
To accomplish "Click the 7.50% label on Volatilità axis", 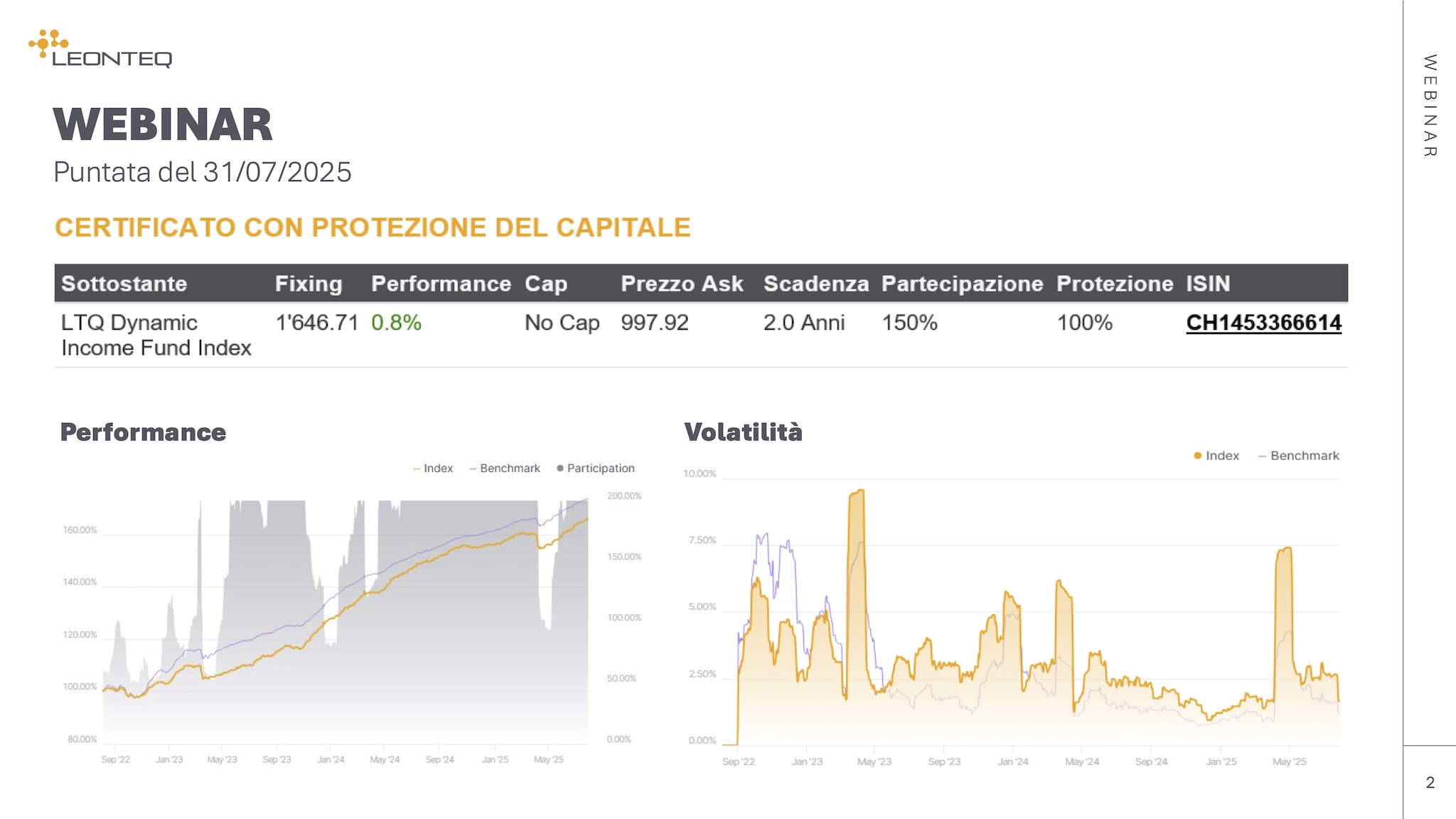I will [702, 540].
